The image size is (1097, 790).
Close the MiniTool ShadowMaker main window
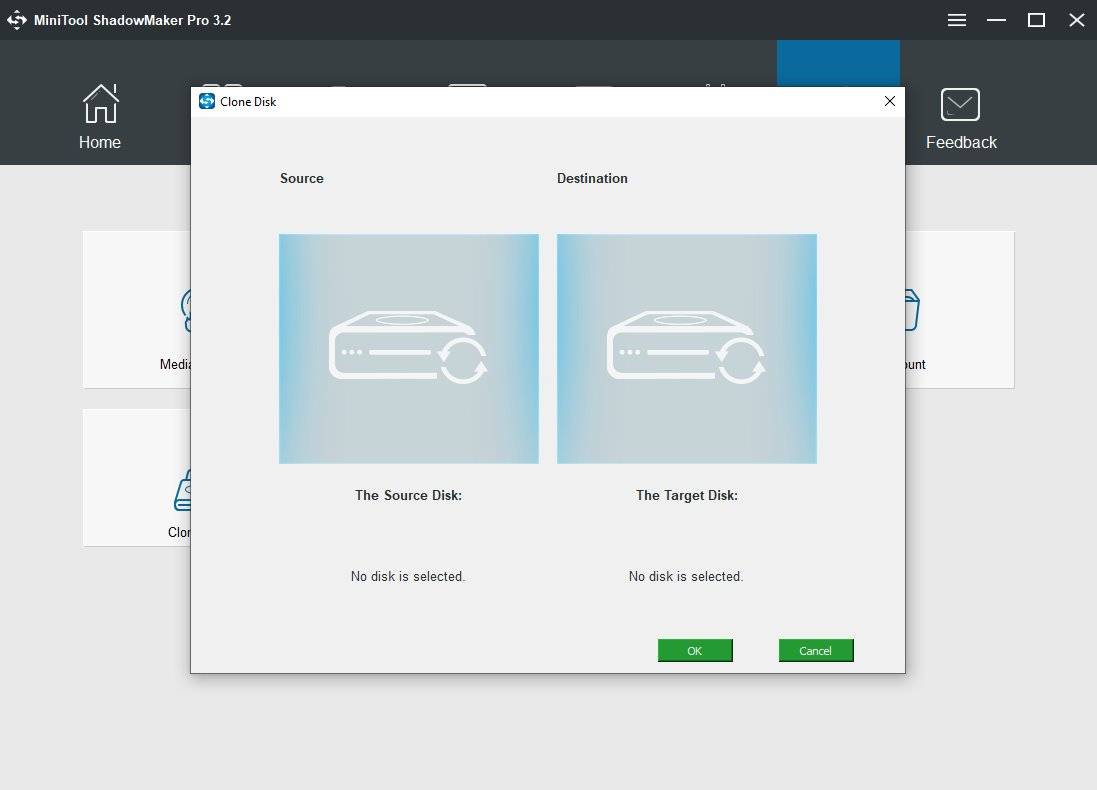(1077, 20)
